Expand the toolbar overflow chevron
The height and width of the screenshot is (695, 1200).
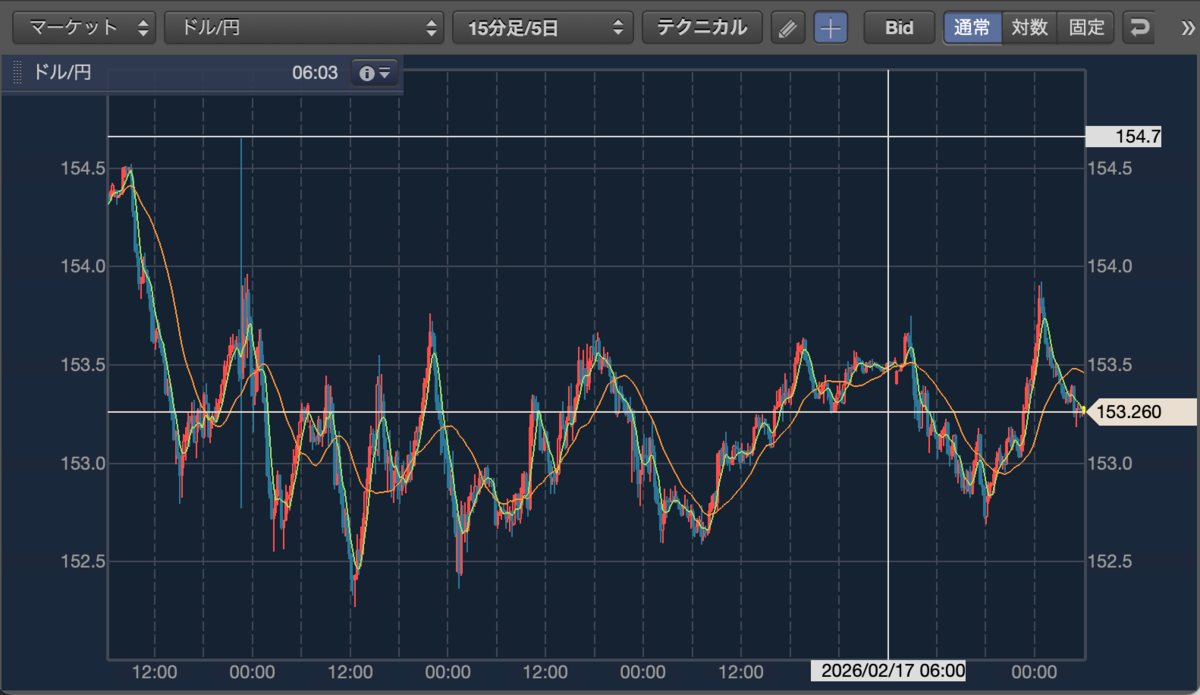click(1188, 28)
